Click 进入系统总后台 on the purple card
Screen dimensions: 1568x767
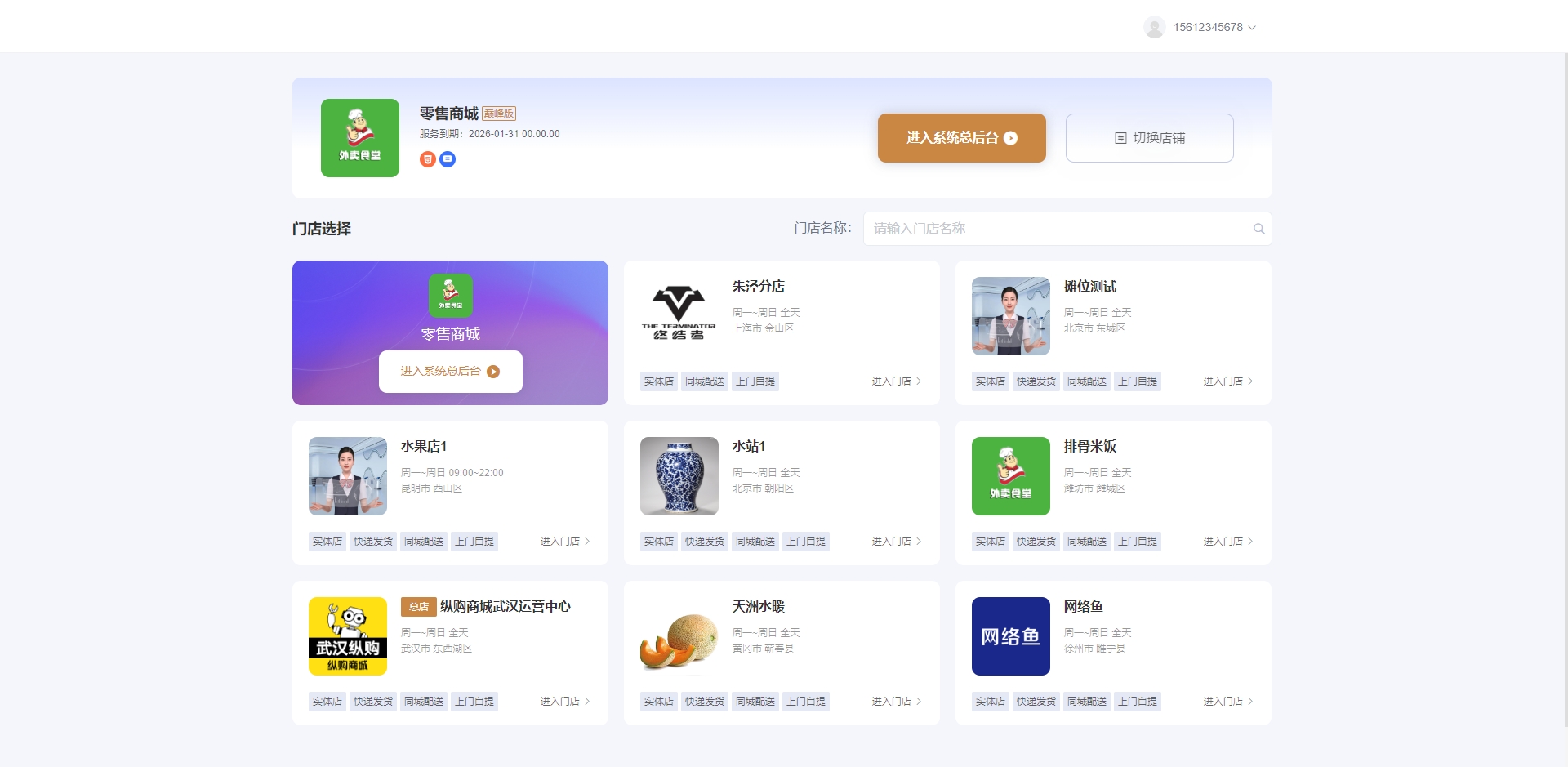click(x=450, y=372)
